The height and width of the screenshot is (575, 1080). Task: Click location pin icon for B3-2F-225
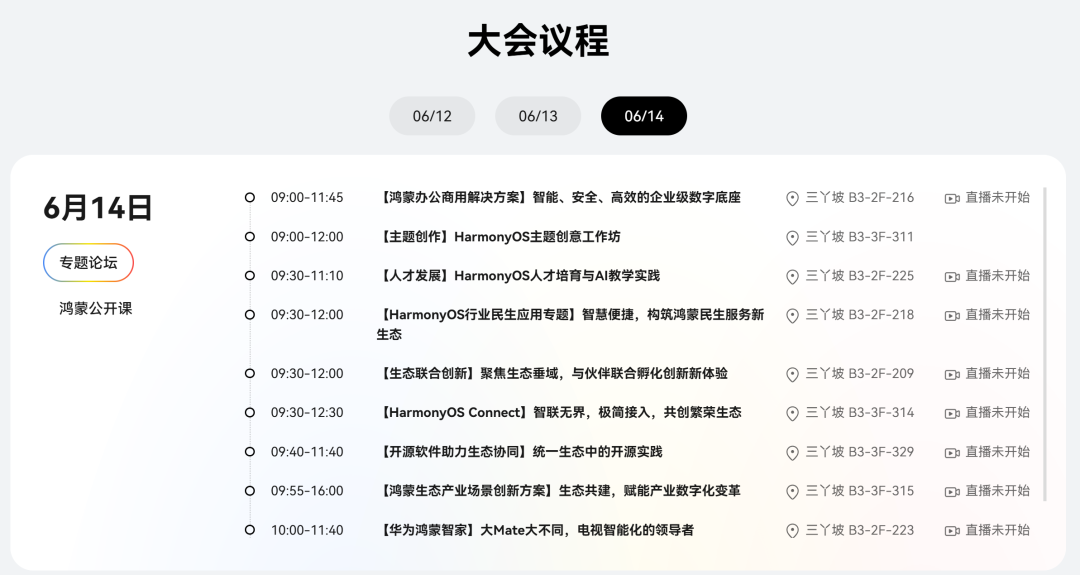tap(792, 277)
